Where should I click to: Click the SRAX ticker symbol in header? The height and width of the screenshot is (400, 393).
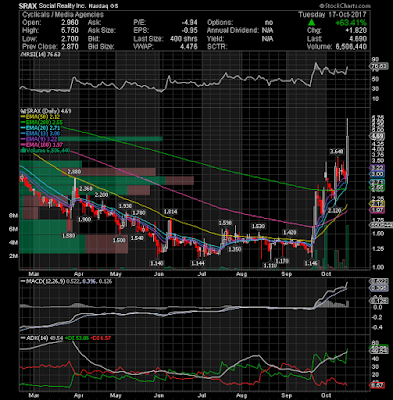(x=28, y=6)
